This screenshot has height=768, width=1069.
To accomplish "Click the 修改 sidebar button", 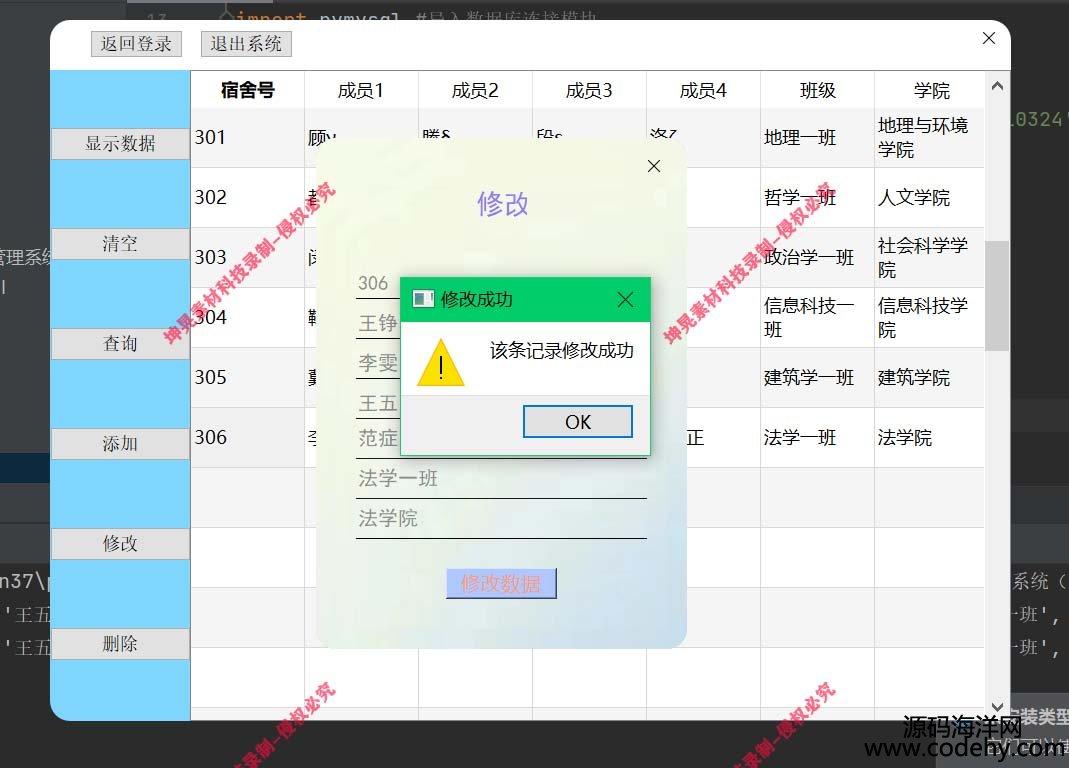I will (120, 544).
